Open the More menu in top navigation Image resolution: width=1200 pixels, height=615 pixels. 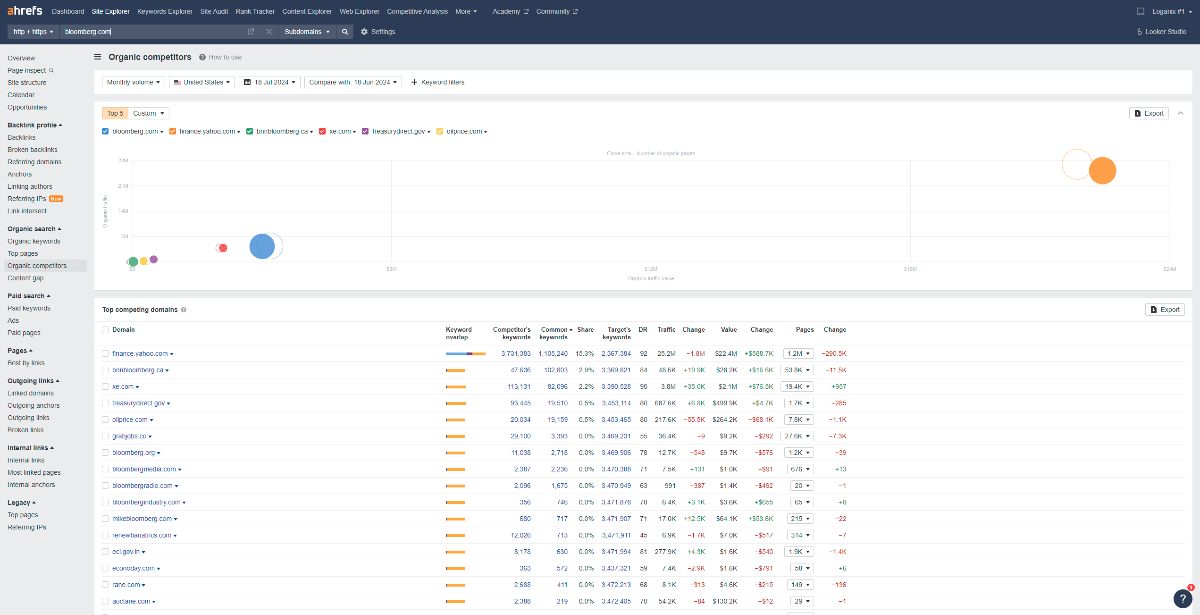tap(466, 11)
